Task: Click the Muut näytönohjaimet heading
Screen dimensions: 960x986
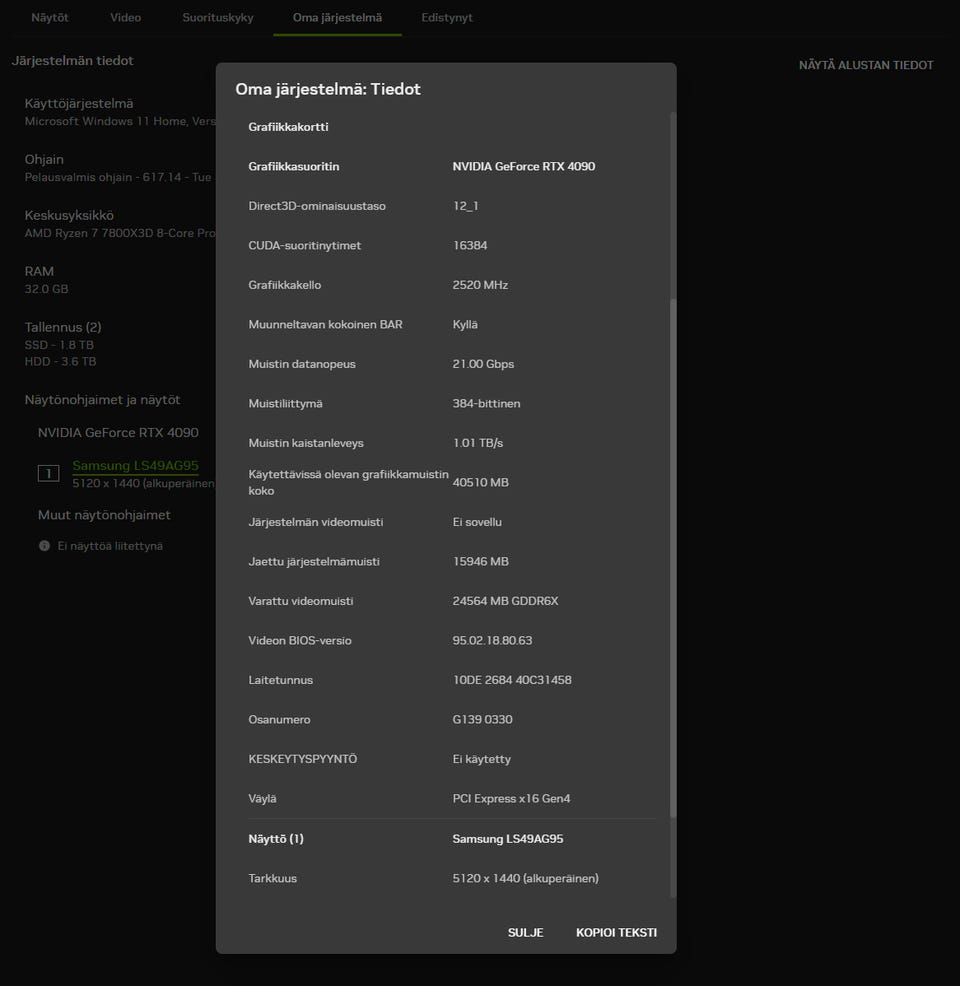Action: (x=104, y=515)
